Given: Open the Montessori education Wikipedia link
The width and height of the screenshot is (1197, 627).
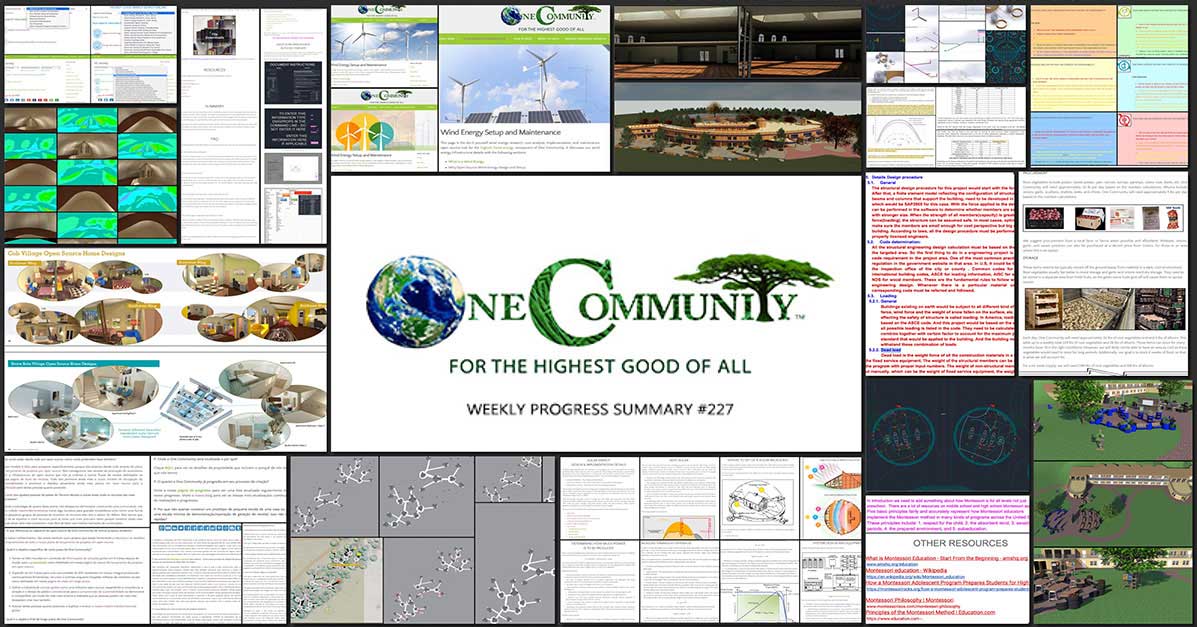Looking at the screenshot, I should coord(905,569).
